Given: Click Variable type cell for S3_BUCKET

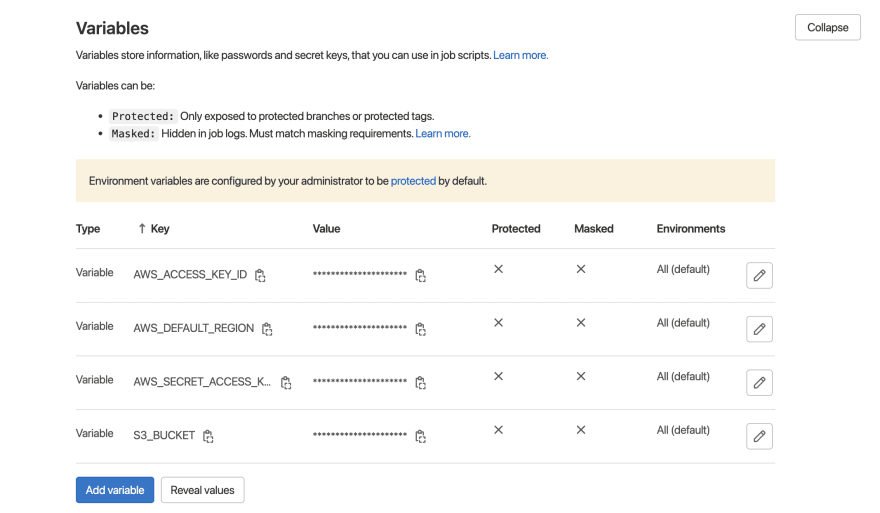Looking at the screenshot, I should coord(94,433).
